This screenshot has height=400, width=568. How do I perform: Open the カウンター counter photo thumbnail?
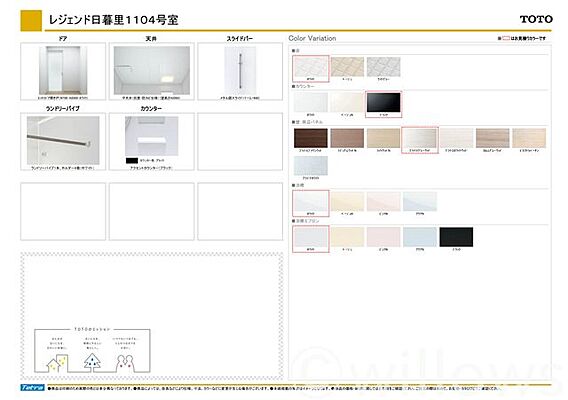tap(152, 136)
